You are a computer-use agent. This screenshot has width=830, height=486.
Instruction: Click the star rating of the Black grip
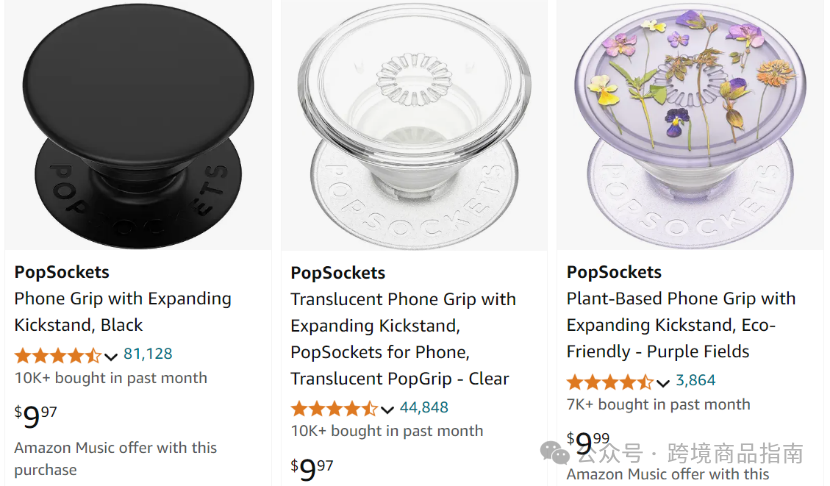pos(58,355)
